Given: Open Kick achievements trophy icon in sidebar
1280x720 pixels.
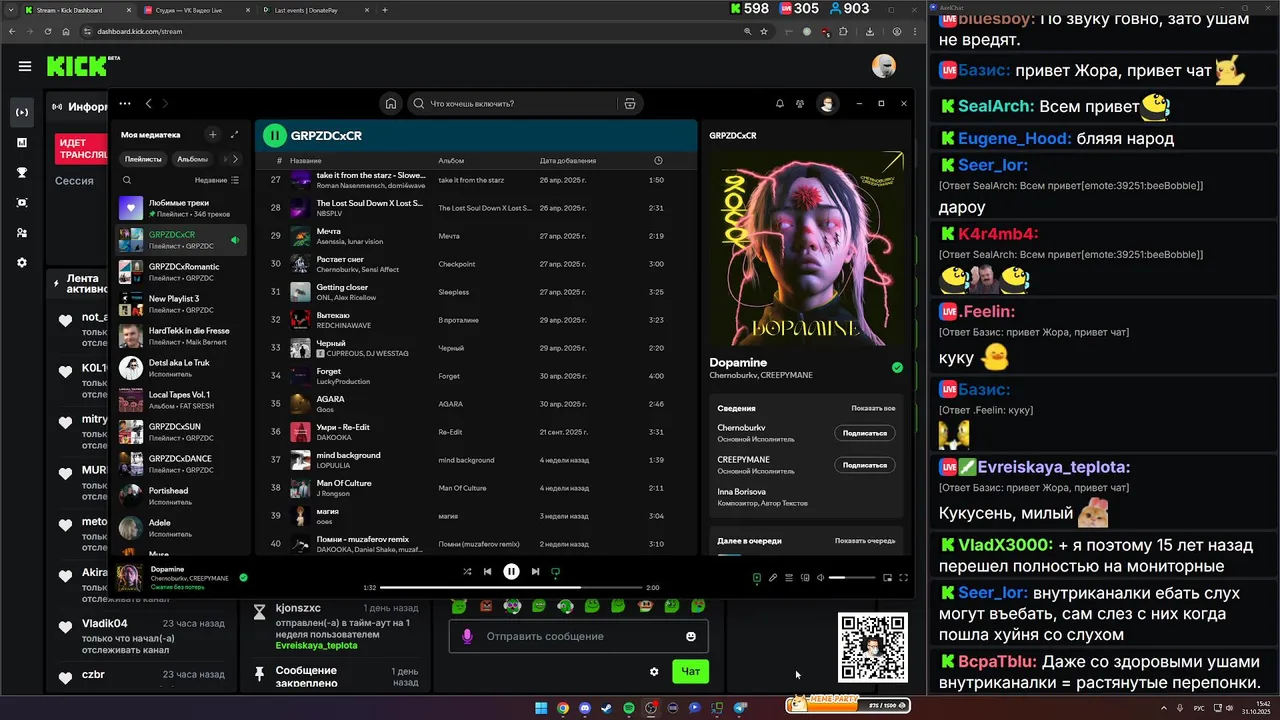Looking at the screenshot, I should (x=22, y=172).
